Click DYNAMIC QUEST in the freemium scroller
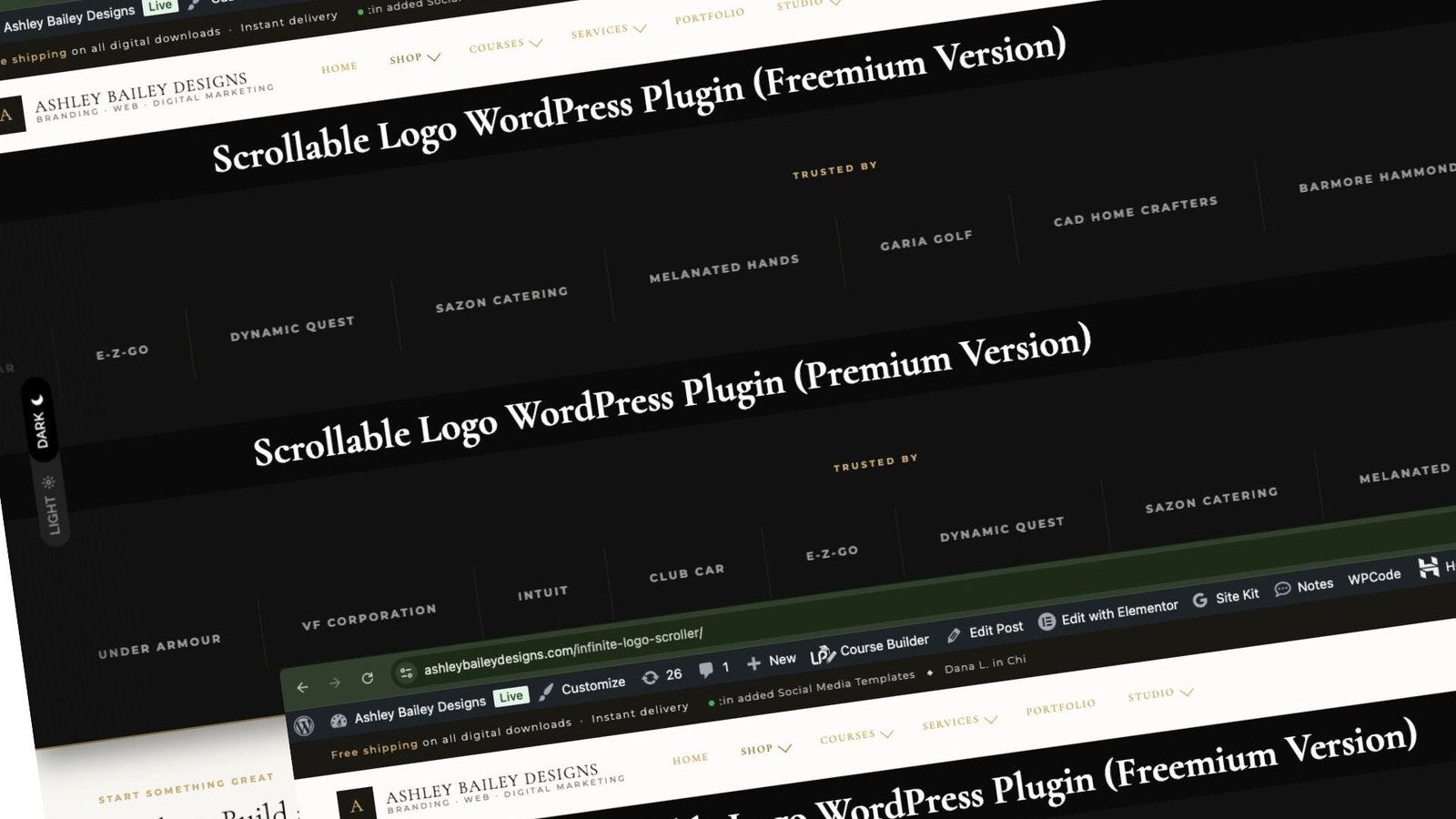This screenshot has width=1456, height=819. tap(291, 329)
